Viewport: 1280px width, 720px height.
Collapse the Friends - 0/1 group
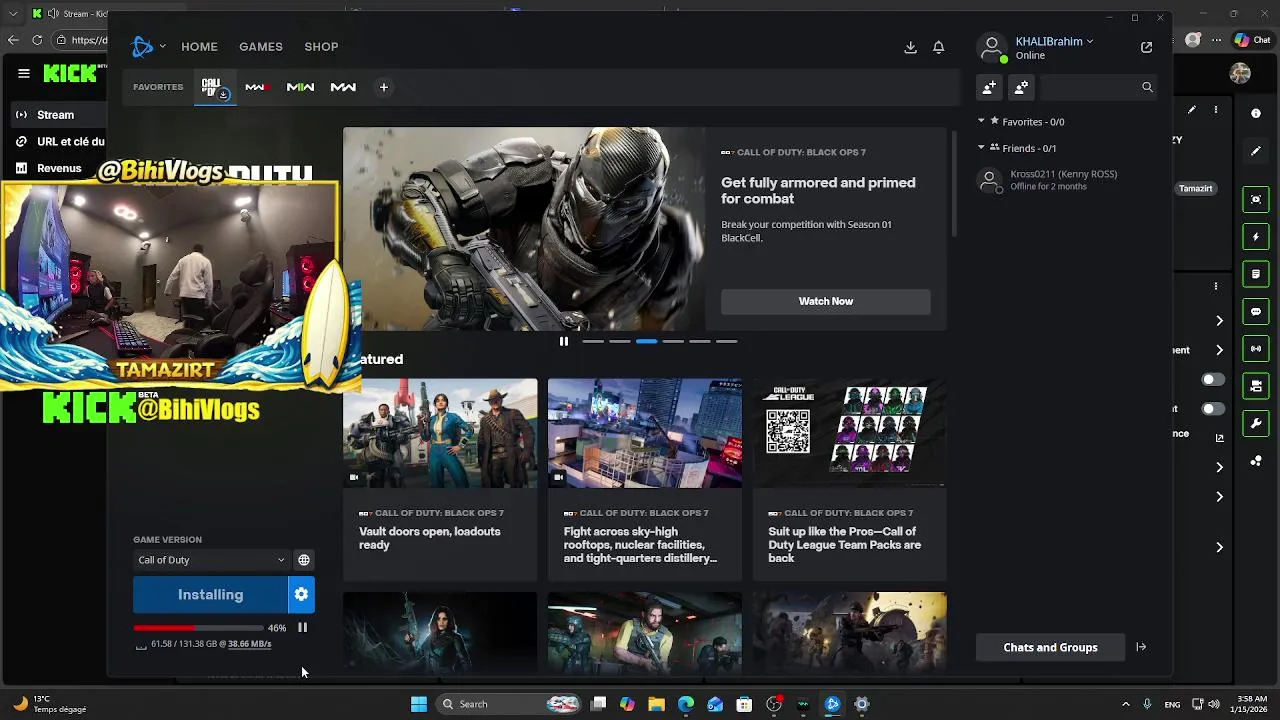point(981,147)
